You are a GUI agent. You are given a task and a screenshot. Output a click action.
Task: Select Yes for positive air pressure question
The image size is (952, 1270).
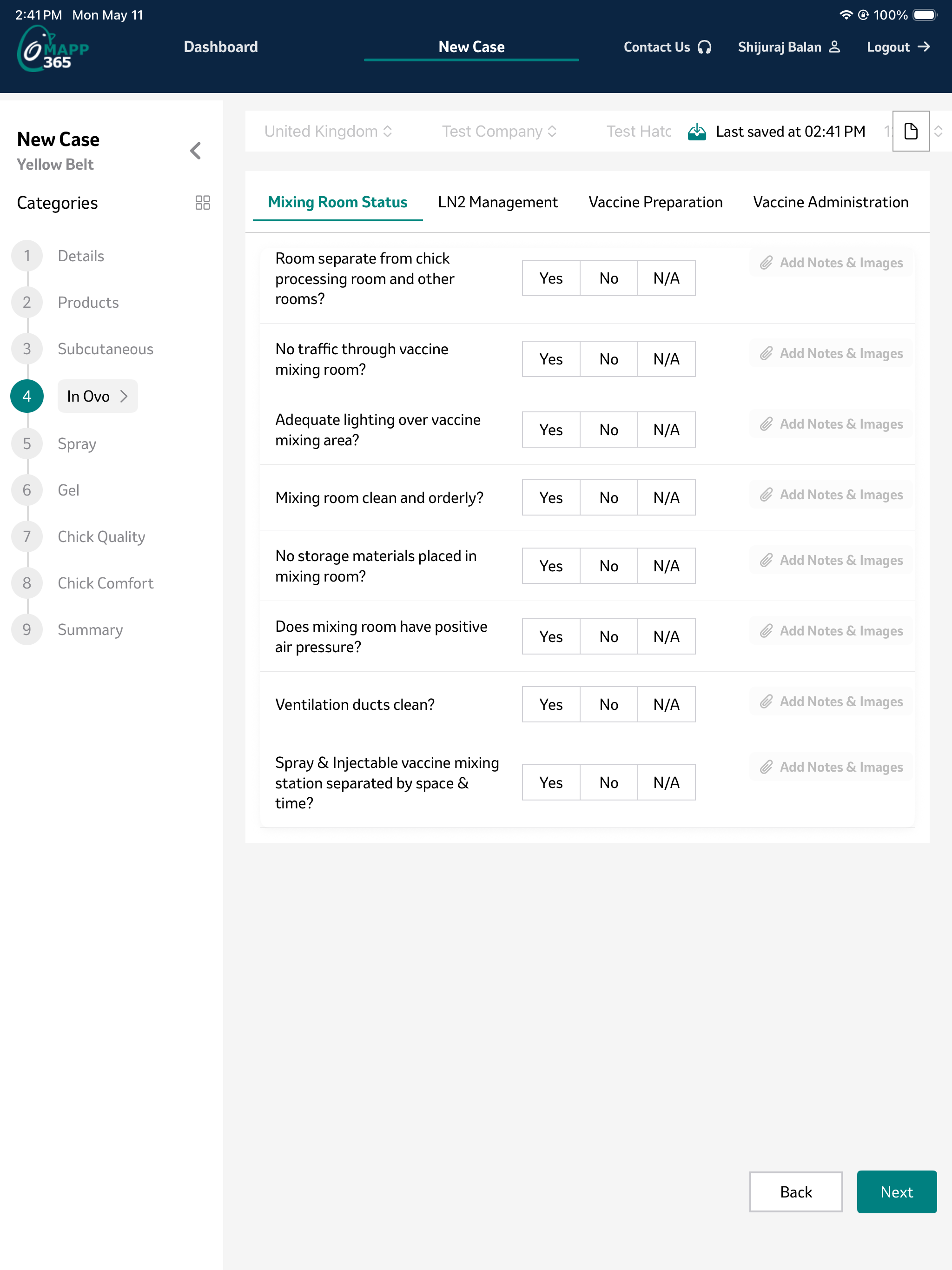click(x=551, y=637)
